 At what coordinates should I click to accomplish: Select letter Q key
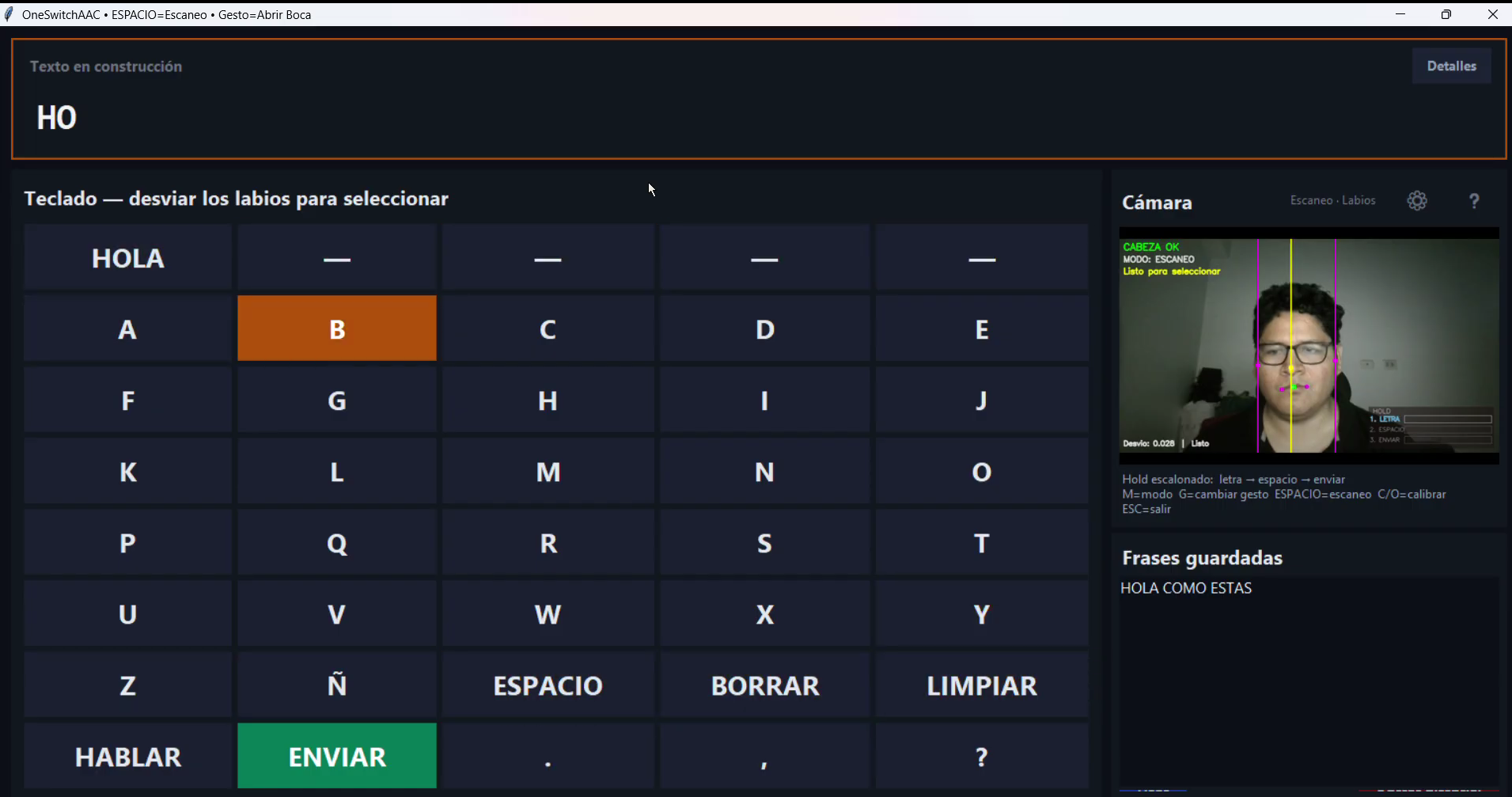(337, 542)
